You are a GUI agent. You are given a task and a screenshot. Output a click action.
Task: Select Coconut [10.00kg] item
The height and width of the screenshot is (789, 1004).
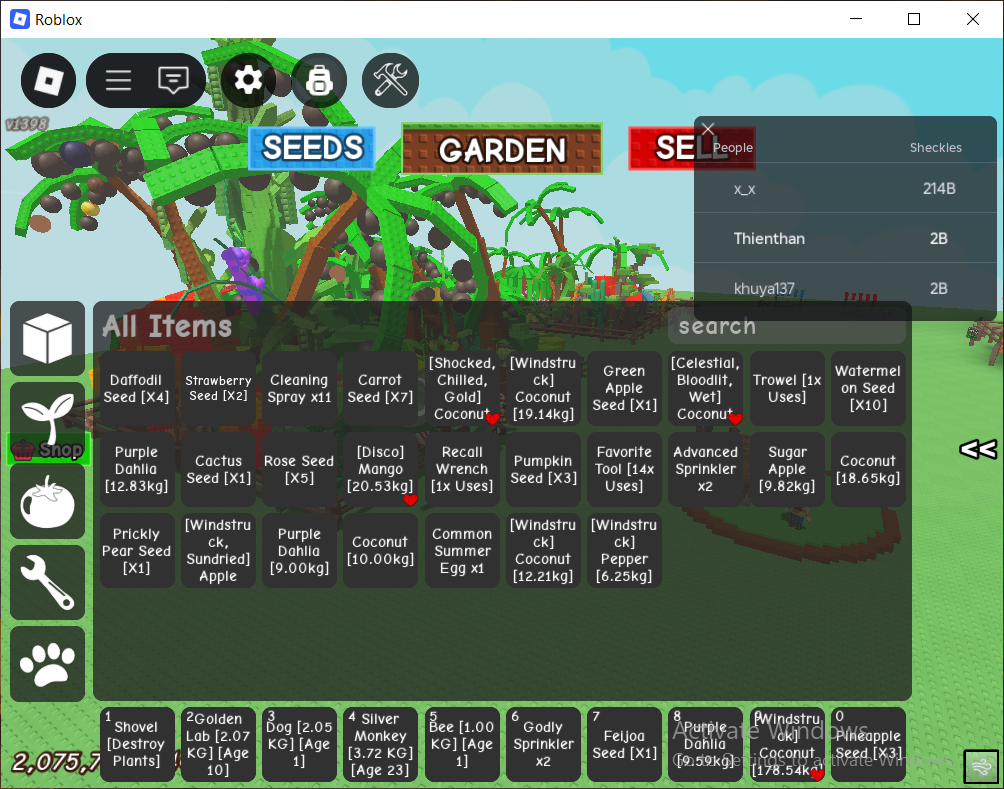click(380, 551)
